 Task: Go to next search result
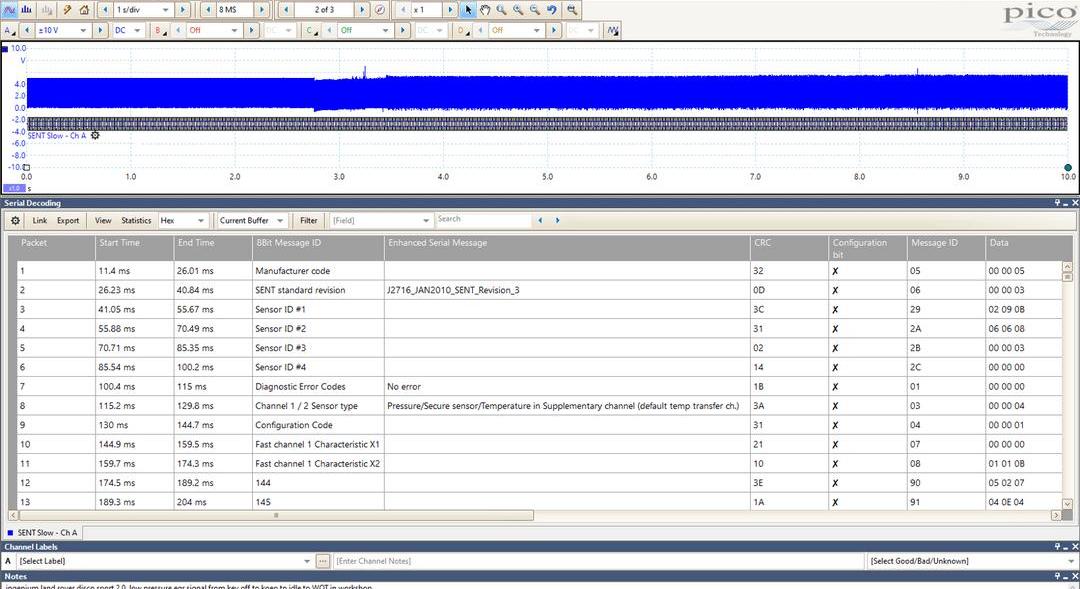click(557, 220)
